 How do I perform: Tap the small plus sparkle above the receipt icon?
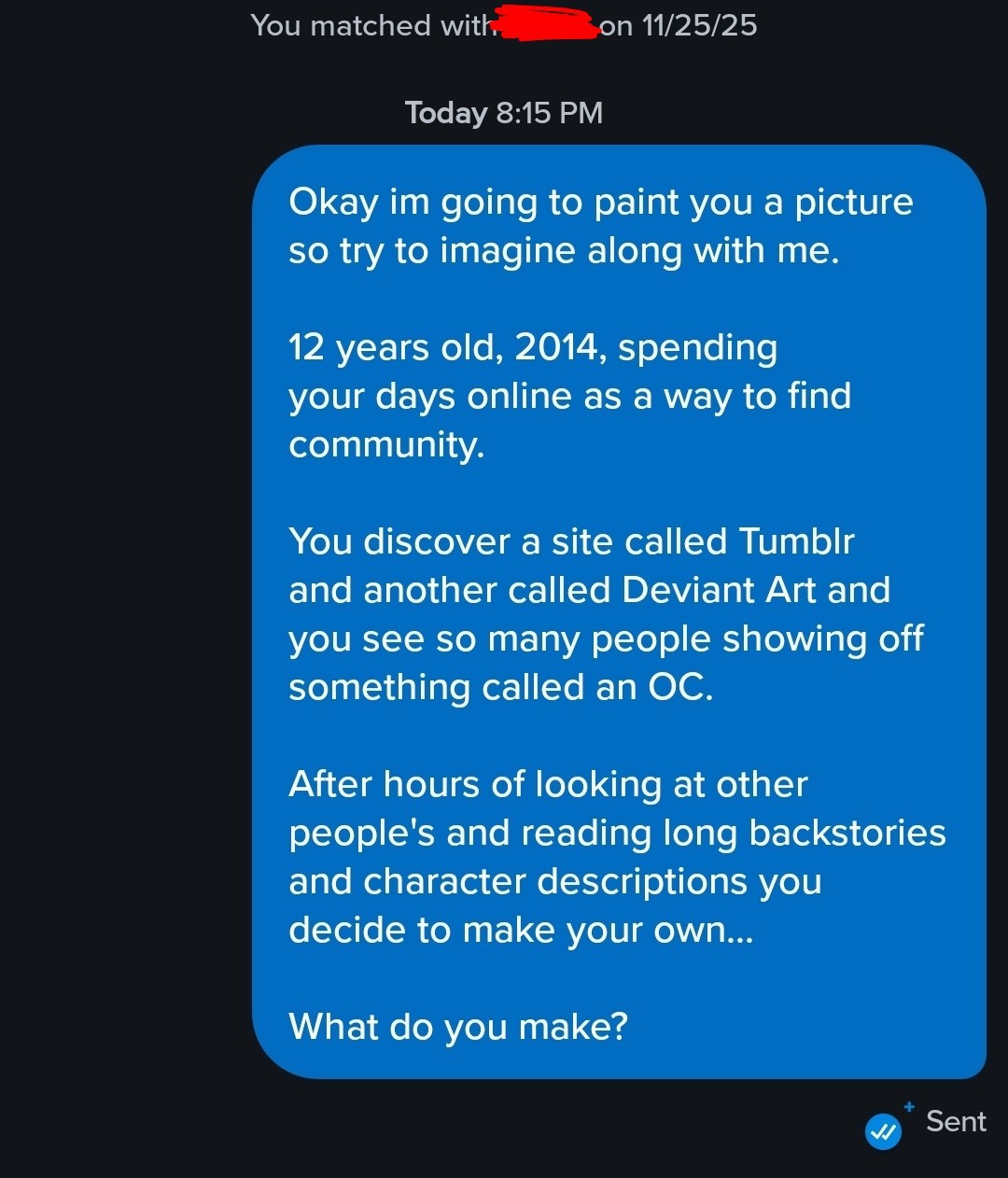point(909,1106)
